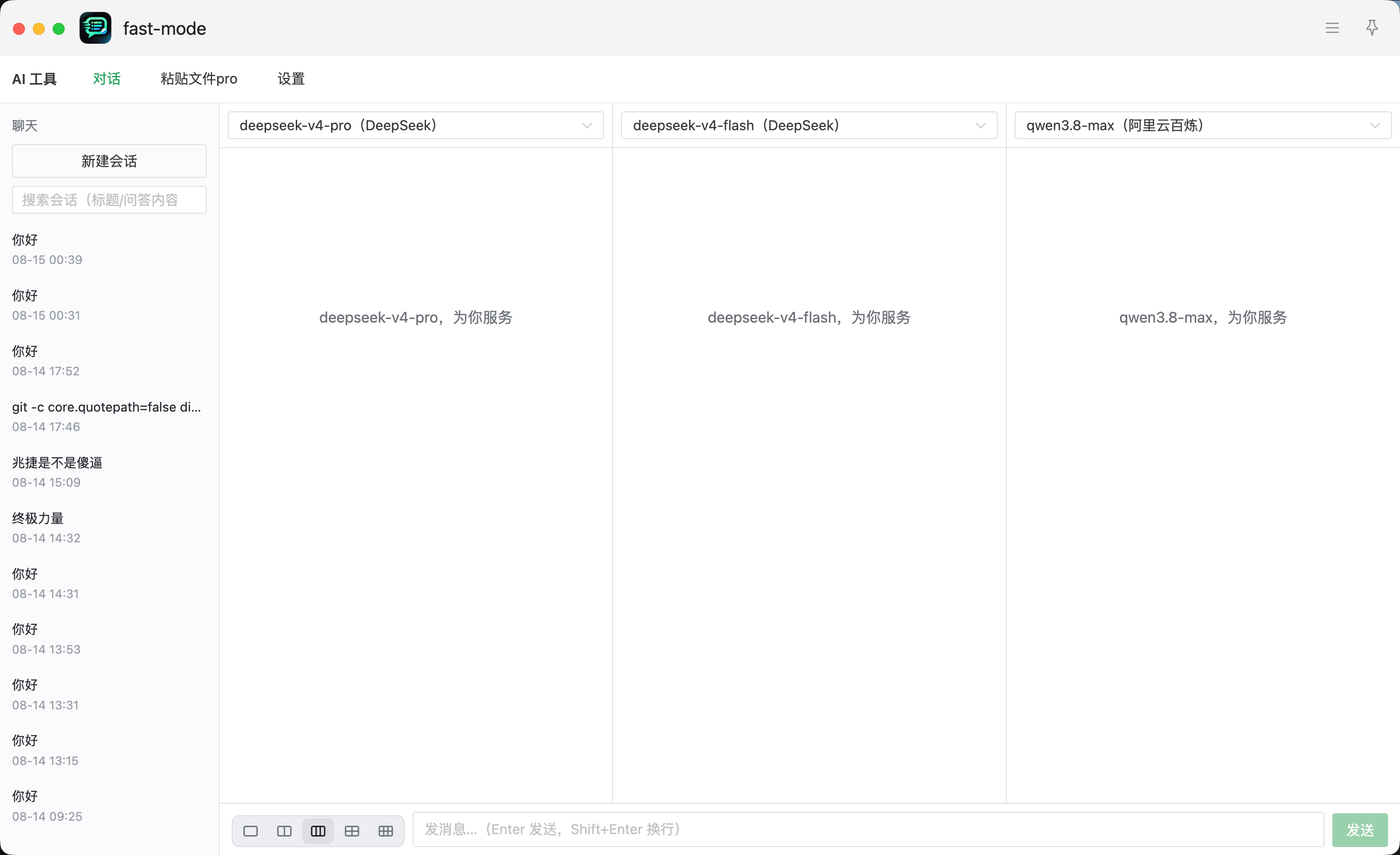
Task: Pin the window with the pin icon
Action: coord(1372,28)
